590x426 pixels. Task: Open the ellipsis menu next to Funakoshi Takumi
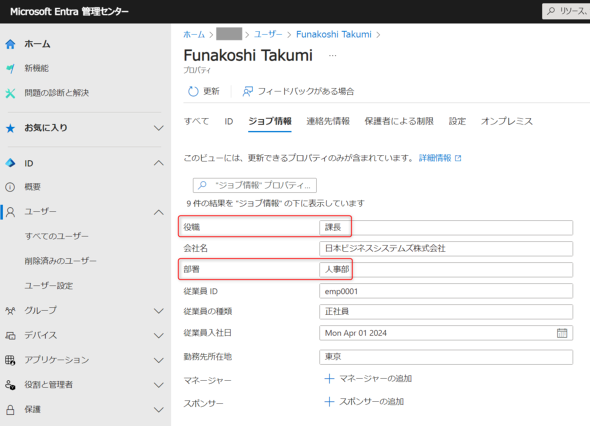click(x=333, y=56)
